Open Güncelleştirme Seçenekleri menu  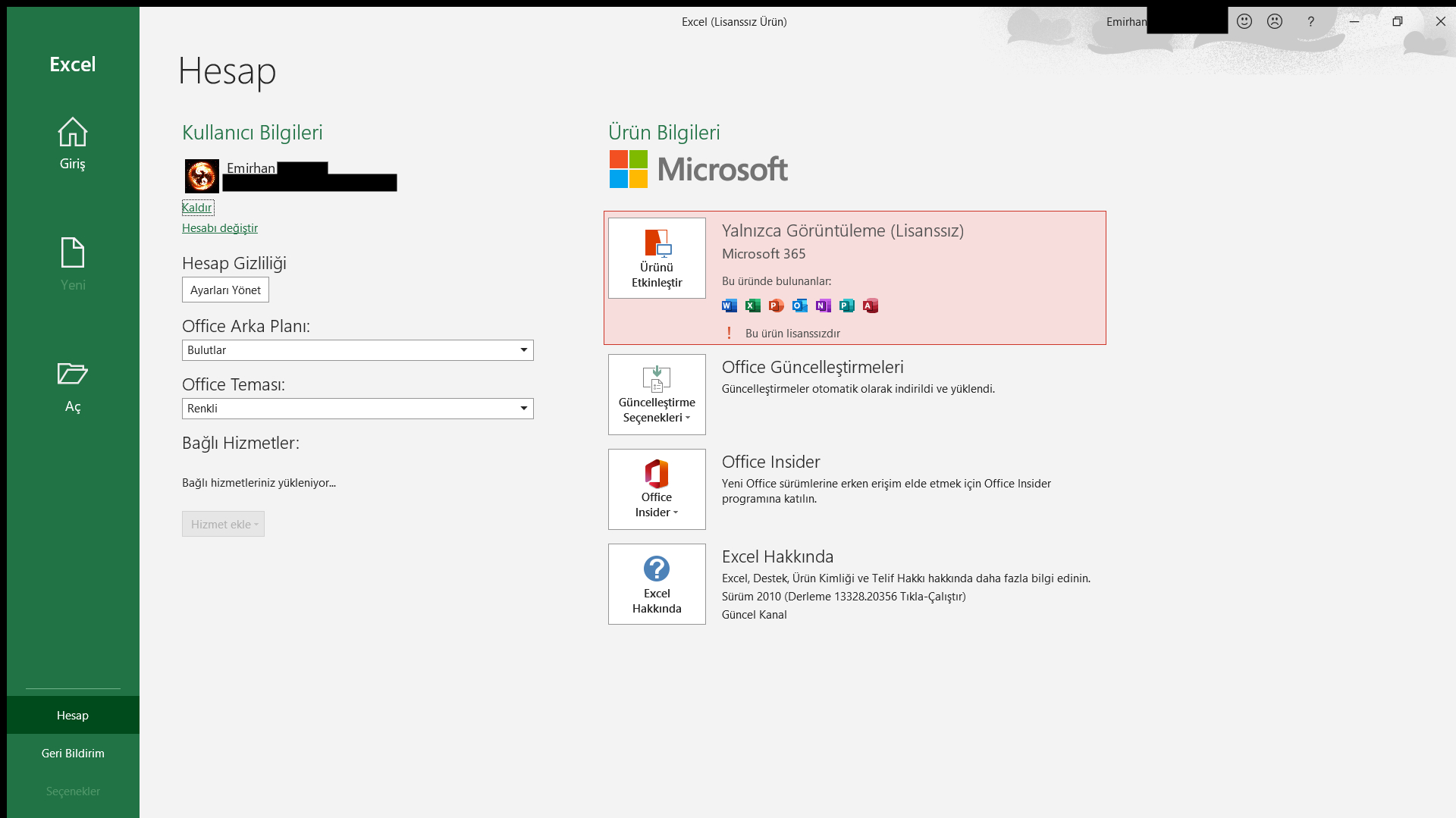tap(657, 394)
